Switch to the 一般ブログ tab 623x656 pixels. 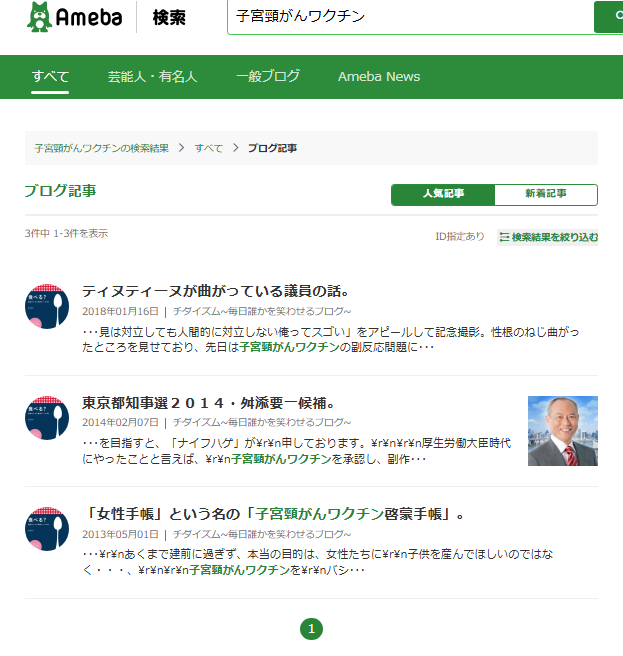tap(268, 77)
